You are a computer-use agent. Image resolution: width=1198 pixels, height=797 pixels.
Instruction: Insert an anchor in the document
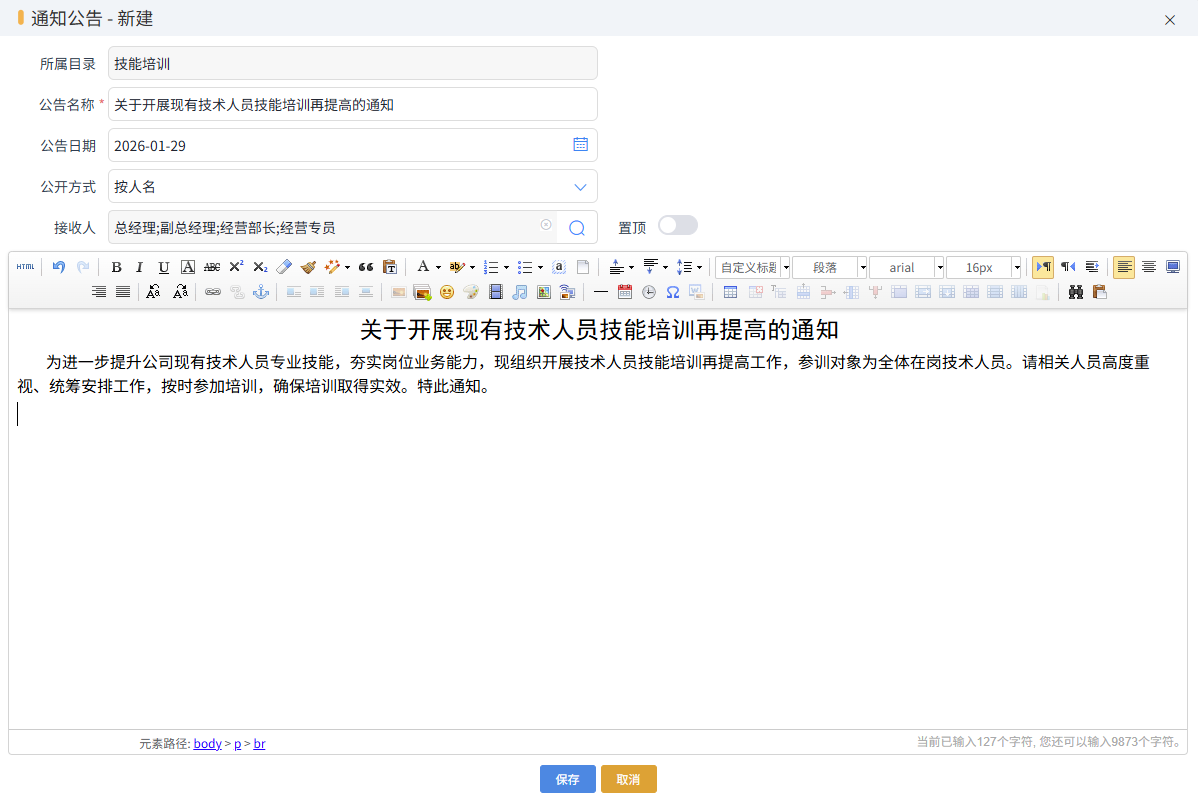(x=261, y=292)
